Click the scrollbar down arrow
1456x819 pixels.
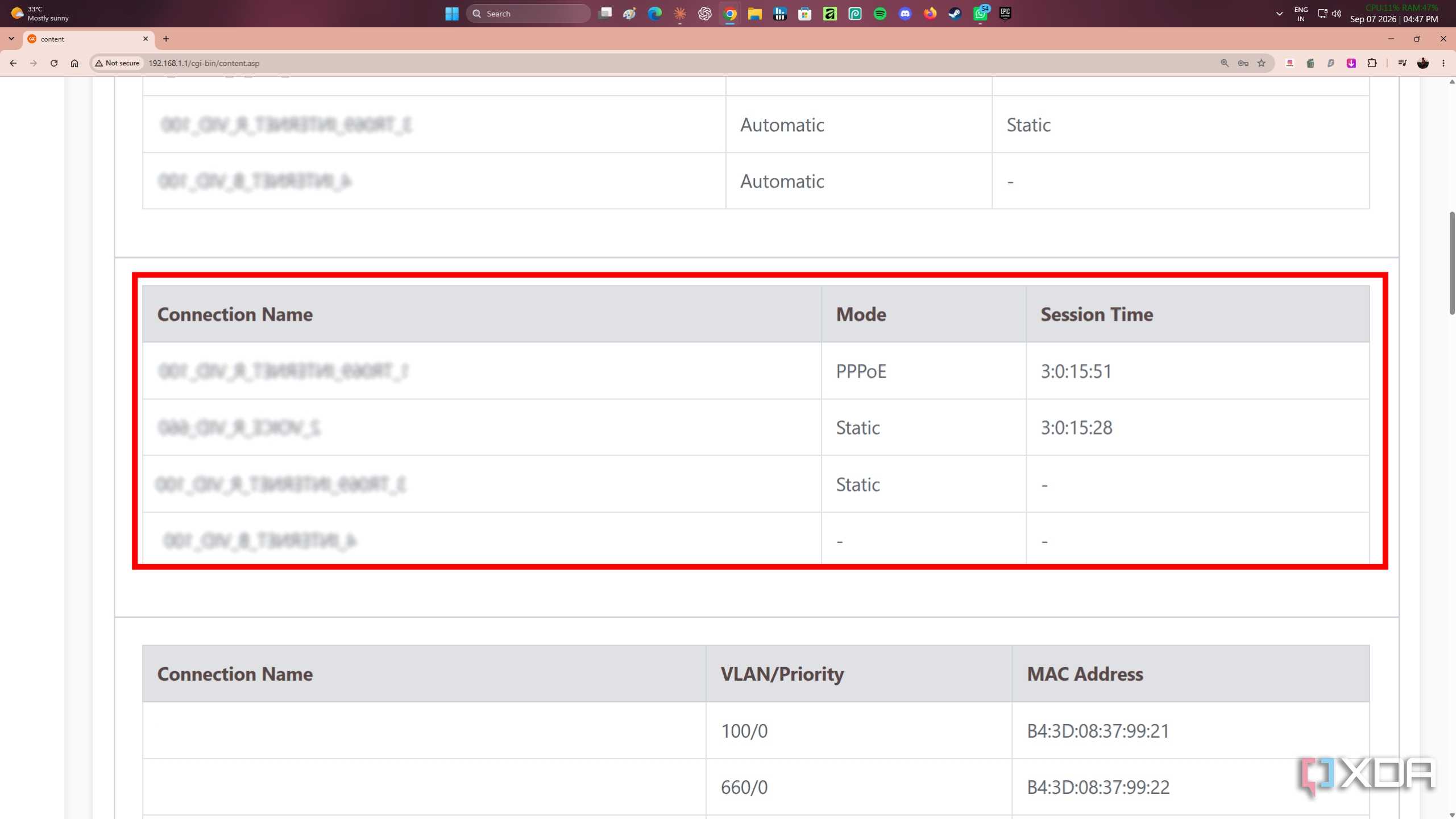point(1451,814)
